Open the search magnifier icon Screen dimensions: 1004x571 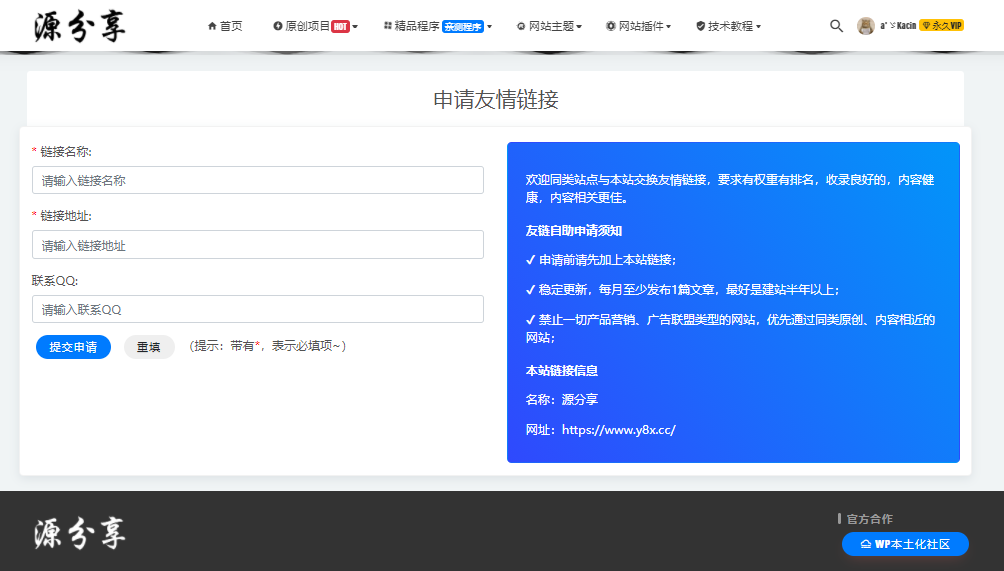point(836,26)
